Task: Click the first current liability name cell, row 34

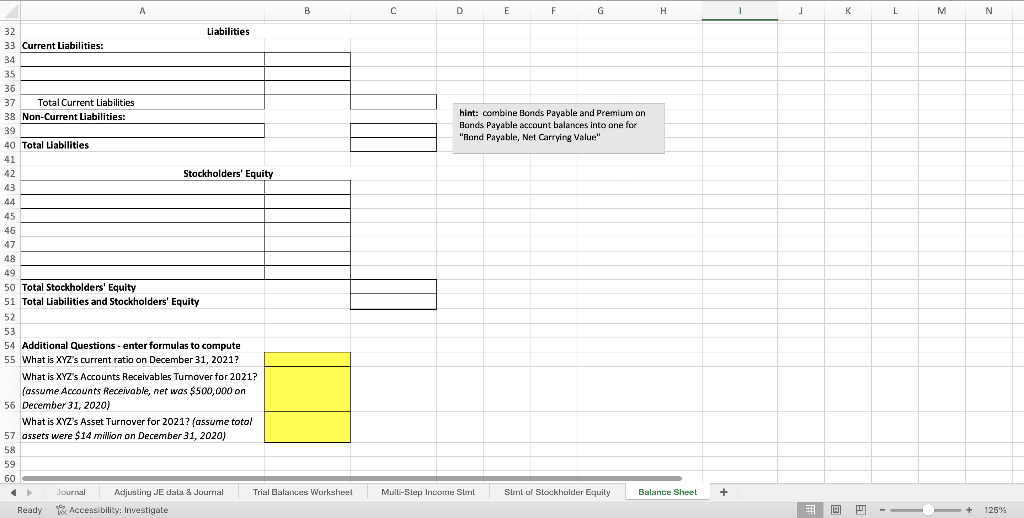Action: click(142, 59)
